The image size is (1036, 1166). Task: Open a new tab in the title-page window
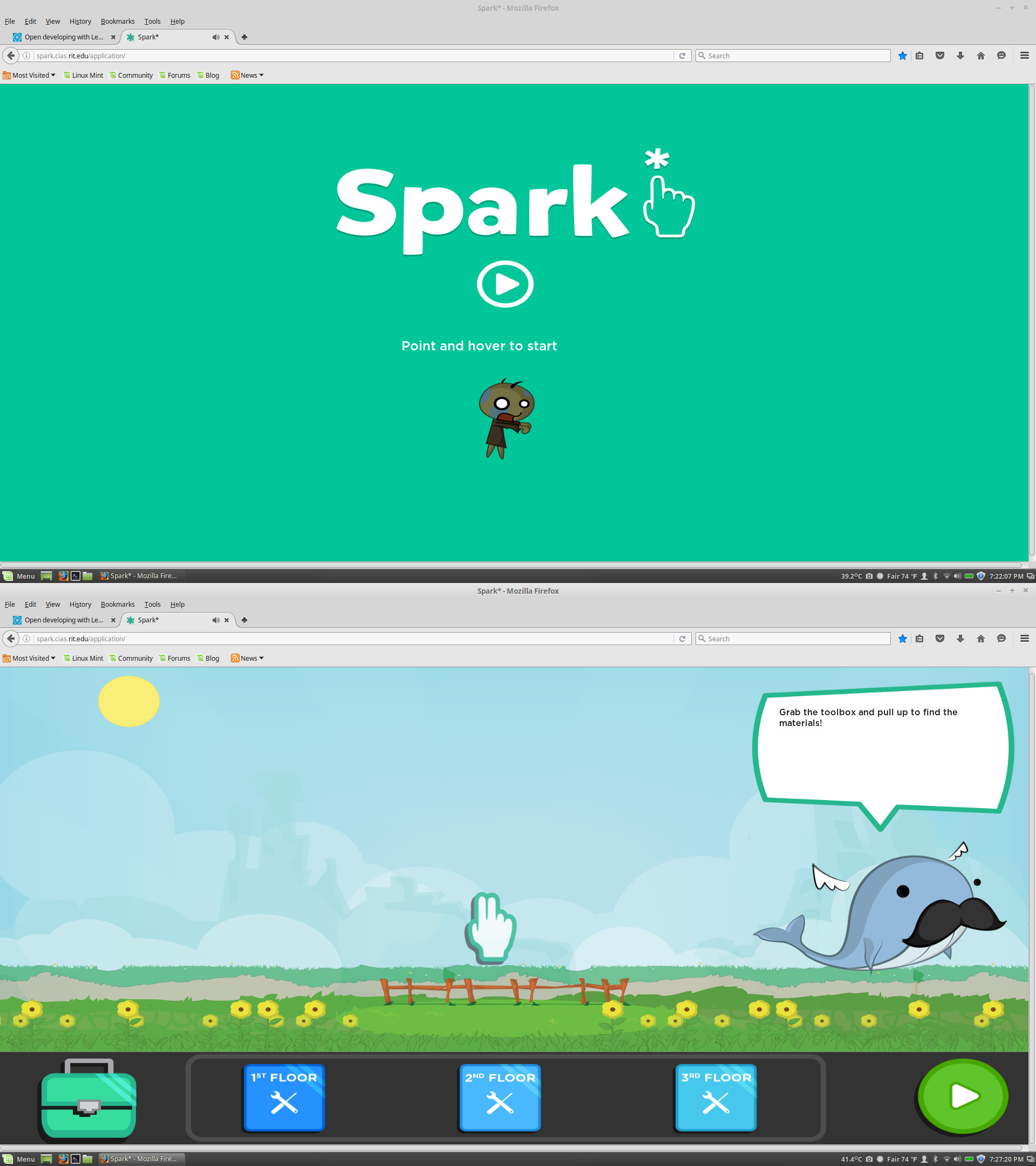[244, 37]
